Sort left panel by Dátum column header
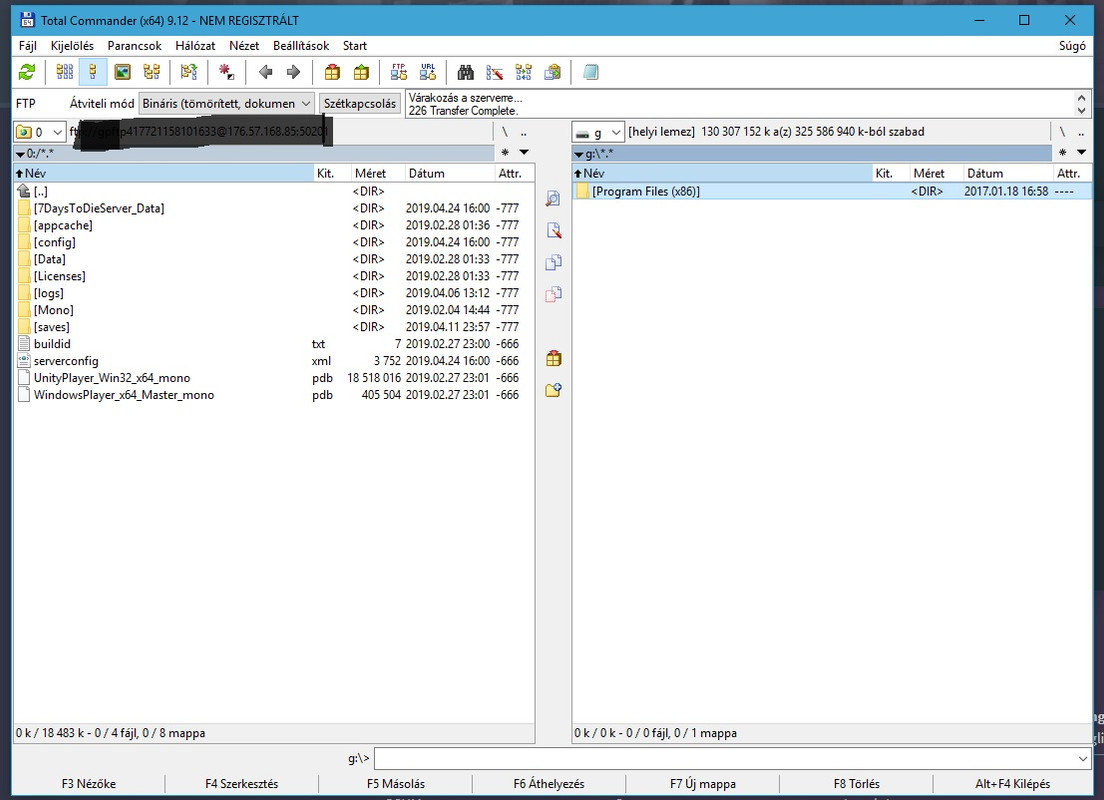Viewport: 1104px width, 800px height. coord(451,173)
